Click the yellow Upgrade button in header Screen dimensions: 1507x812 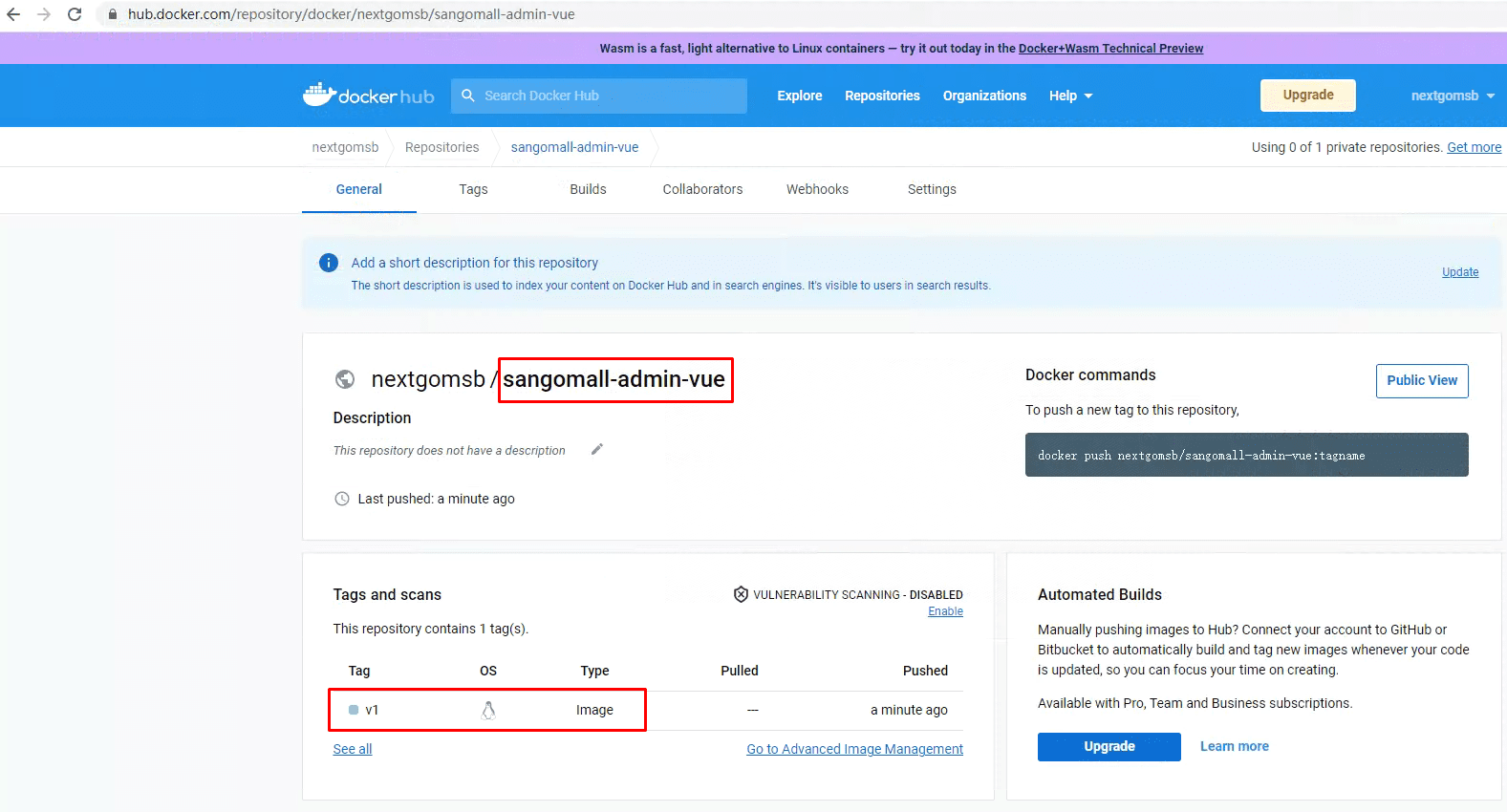tap(1308, 96)
